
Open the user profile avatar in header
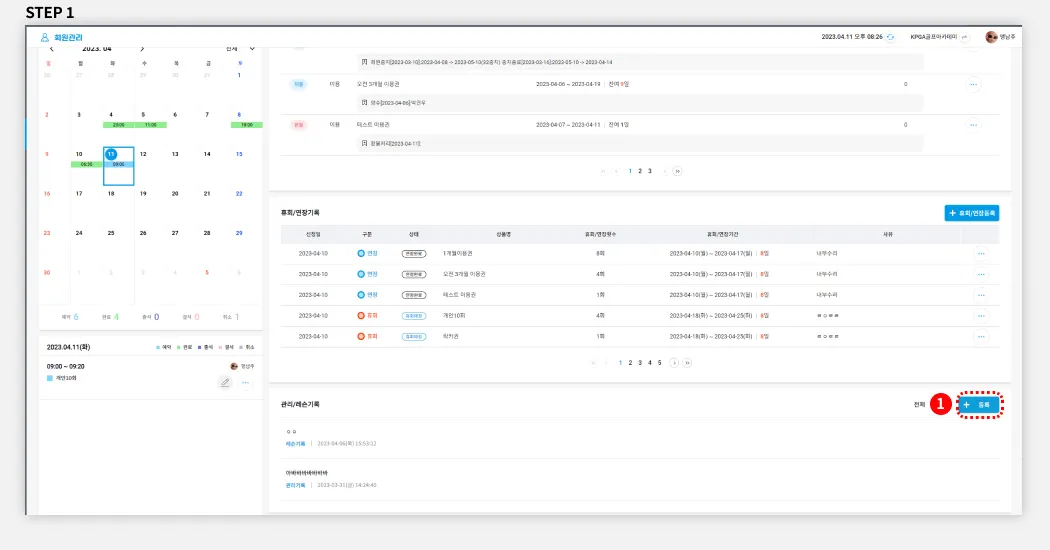[x=991, y=38]
